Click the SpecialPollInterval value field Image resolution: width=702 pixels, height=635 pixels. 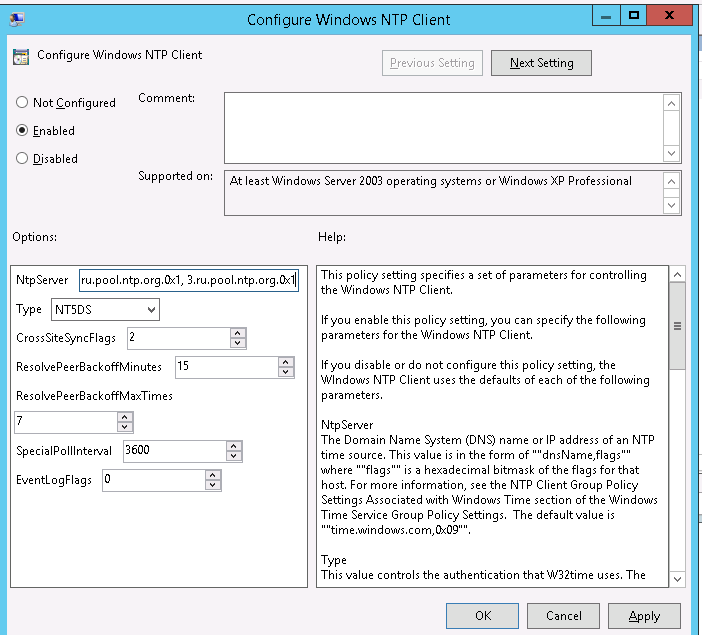coord(175,451)
